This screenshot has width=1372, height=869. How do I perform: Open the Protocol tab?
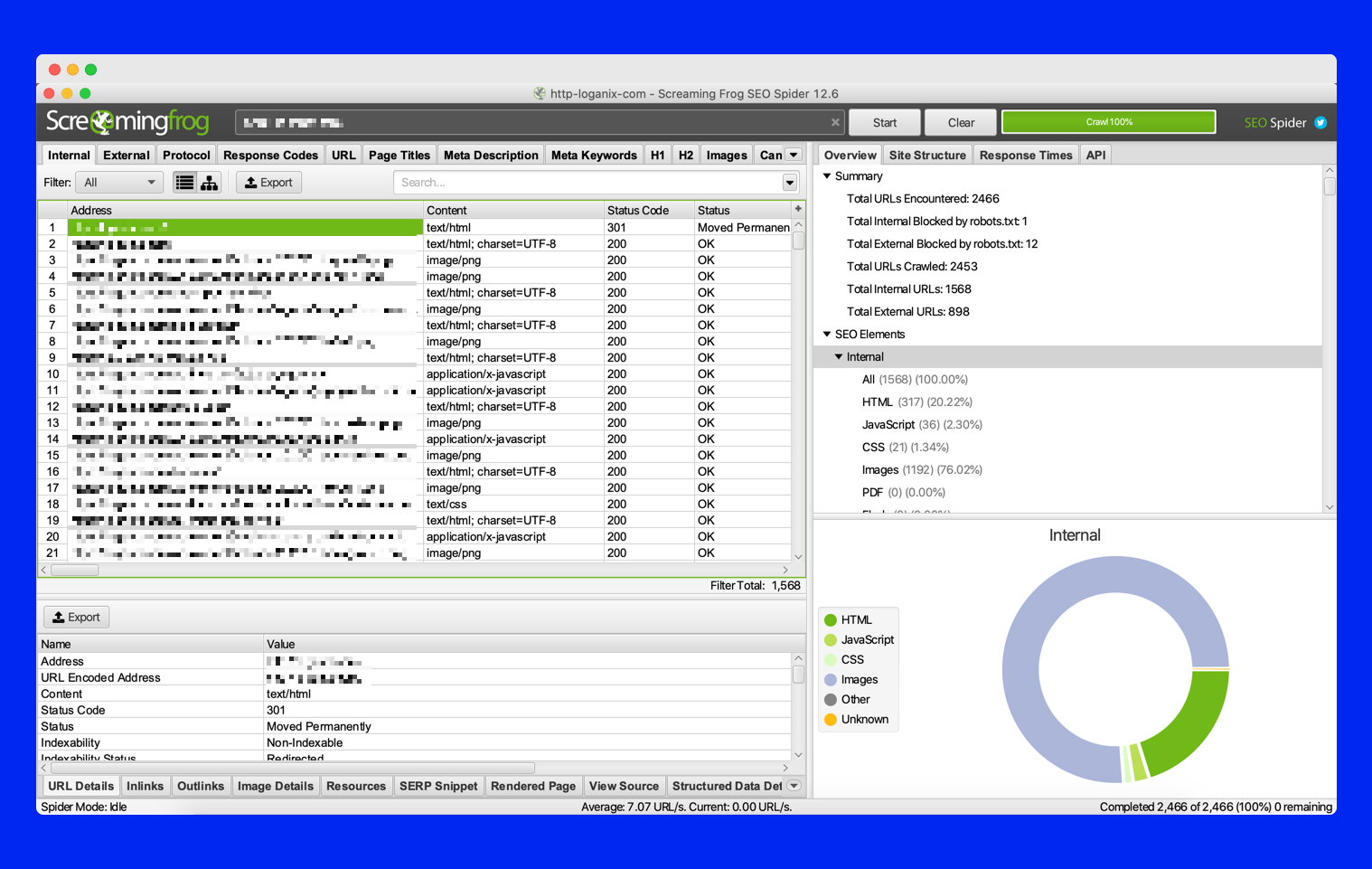coord(186,156)
